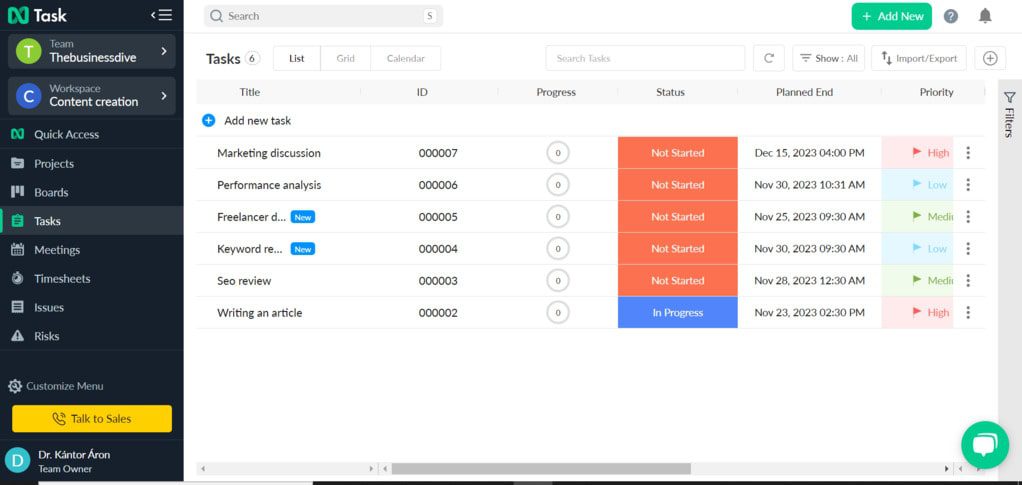Screen dimensions: 1022x485
Task: Collapse the sidebar with the hamburger arrow icon
Action: [x=161, y=16]
